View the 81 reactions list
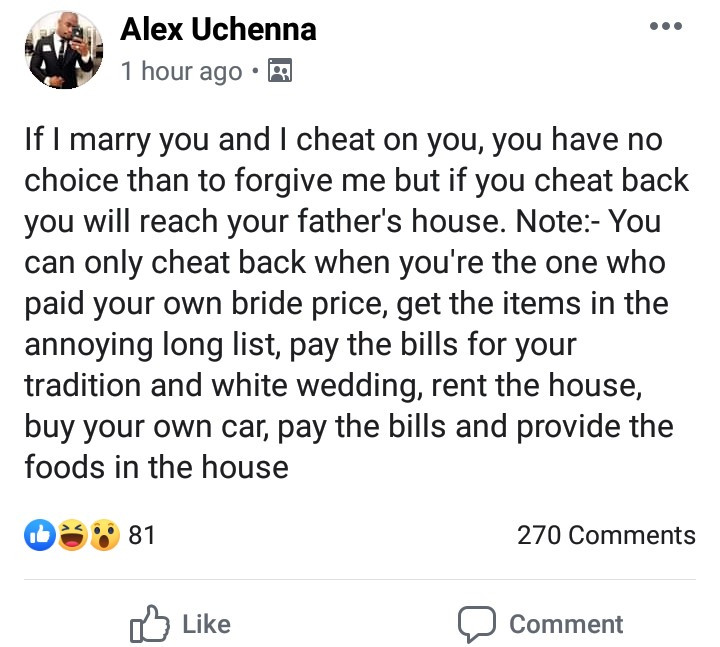720x647 pixels. [143, 535]
